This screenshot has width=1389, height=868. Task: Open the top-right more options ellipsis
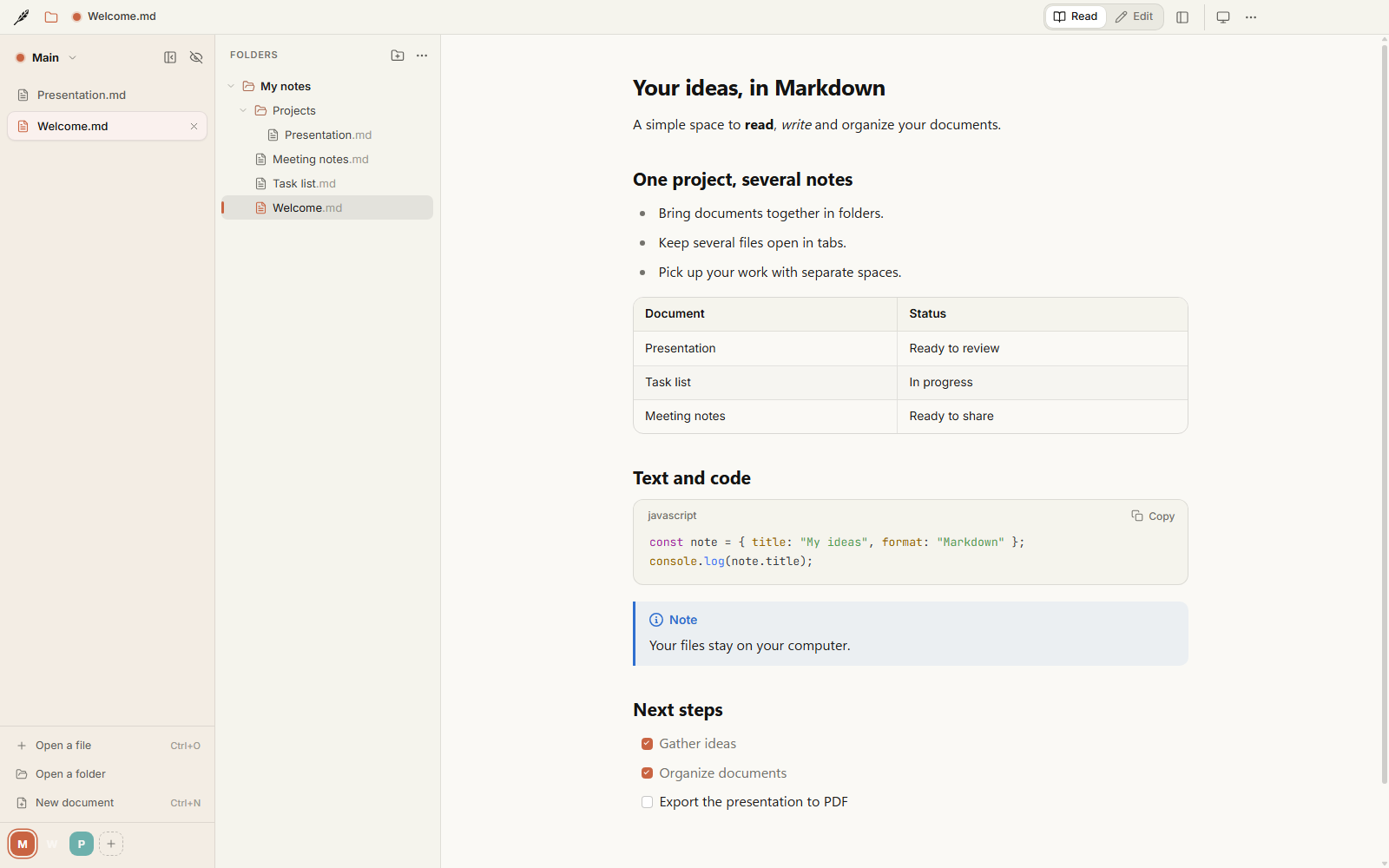click(1251, 17)
